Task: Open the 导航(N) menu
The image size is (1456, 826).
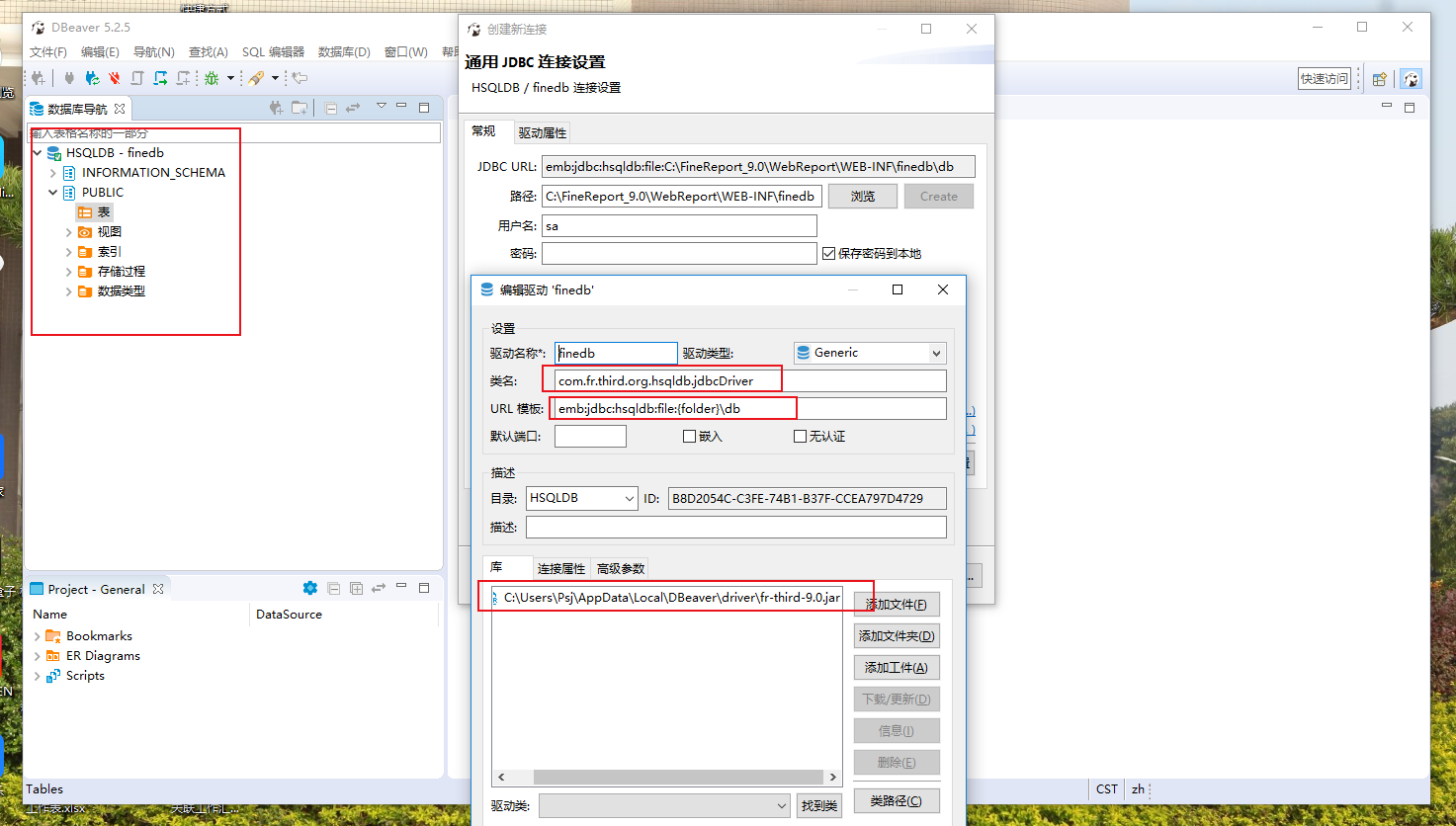Action: tap(153, 51)
